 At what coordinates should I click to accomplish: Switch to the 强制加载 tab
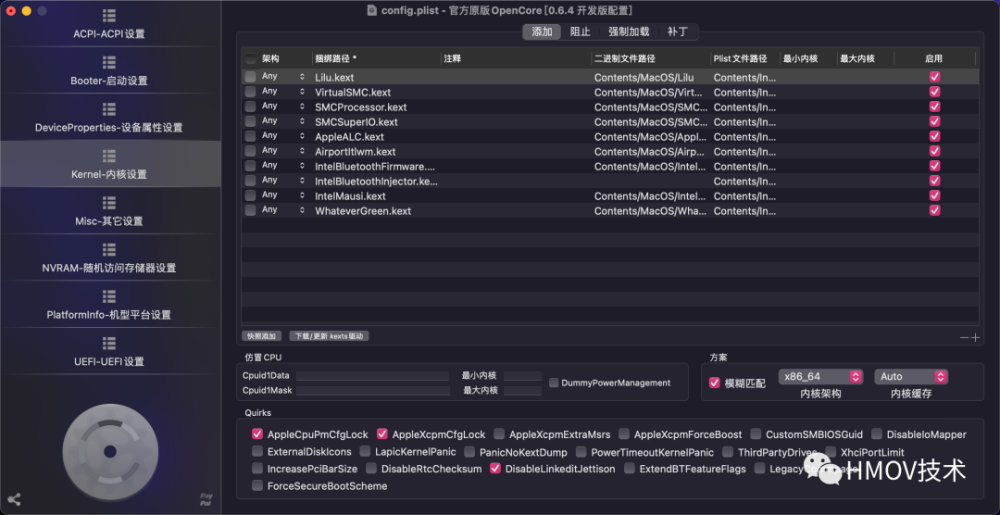(x=628, y=32)
